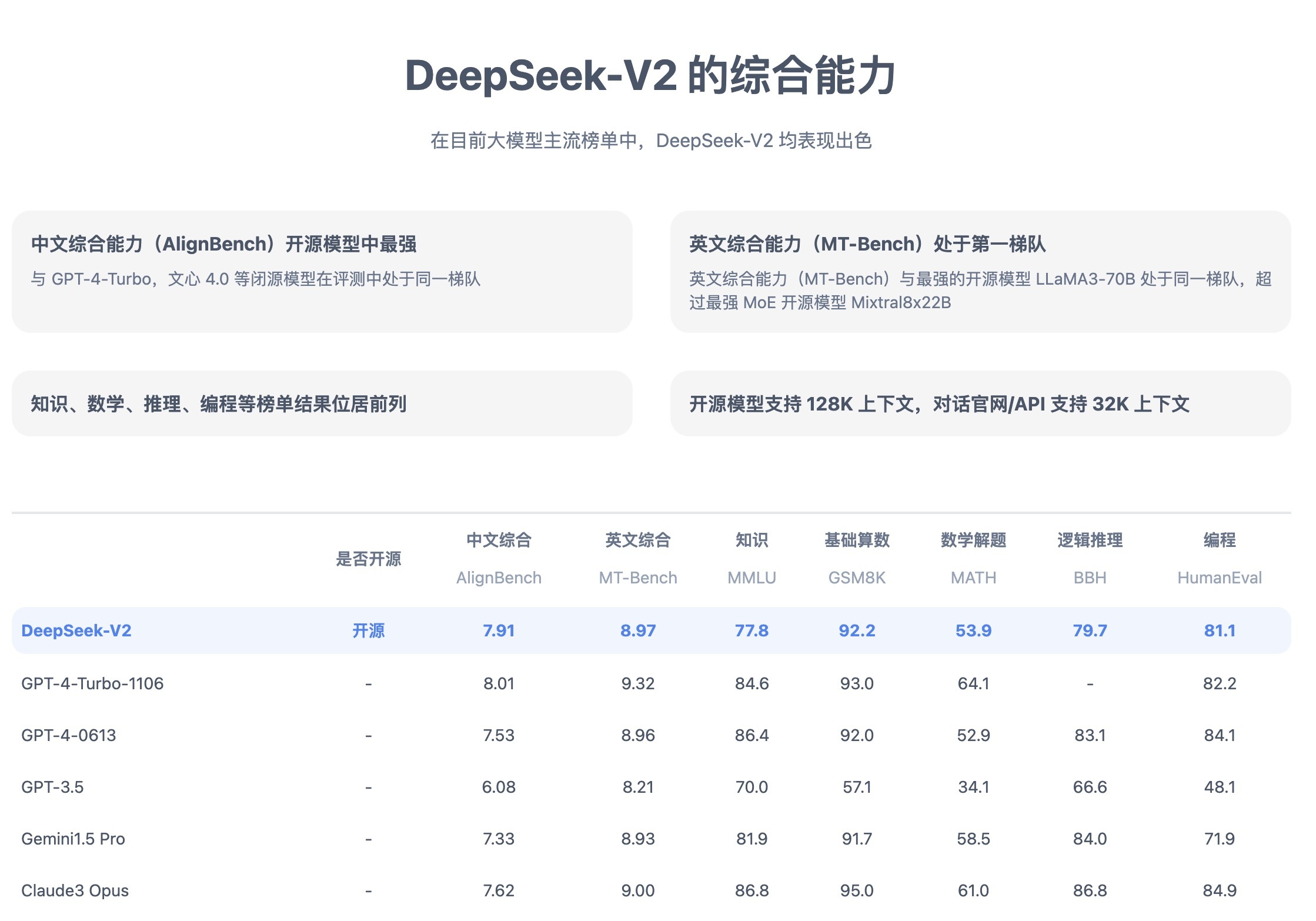Screen dimensions: 1316x921
Task: Select the "GPT-3.5" row name
Action: [52, 787]
